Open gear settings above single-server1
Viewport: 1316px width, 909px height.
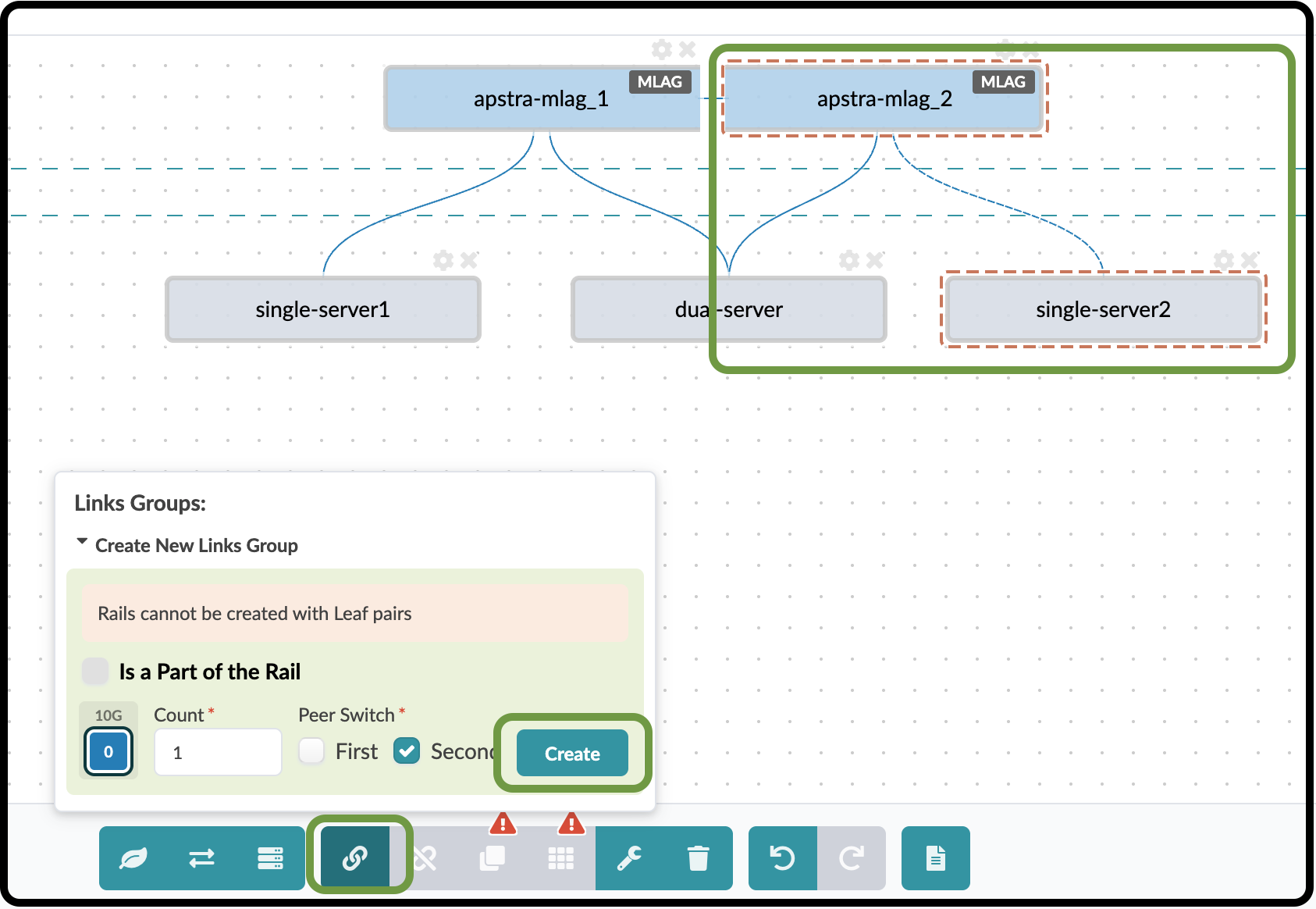pyautogui.click(x=443, y=260)
